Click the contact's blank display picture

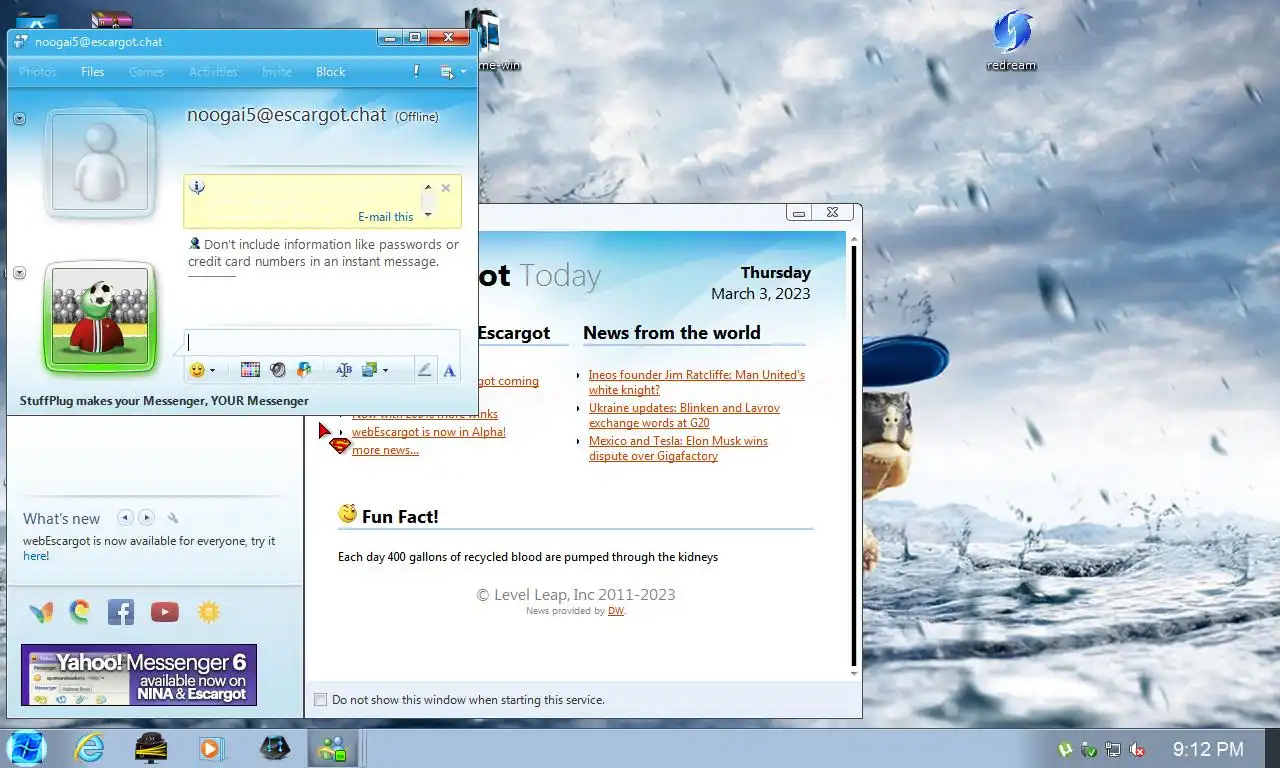[x=100, y=164]
